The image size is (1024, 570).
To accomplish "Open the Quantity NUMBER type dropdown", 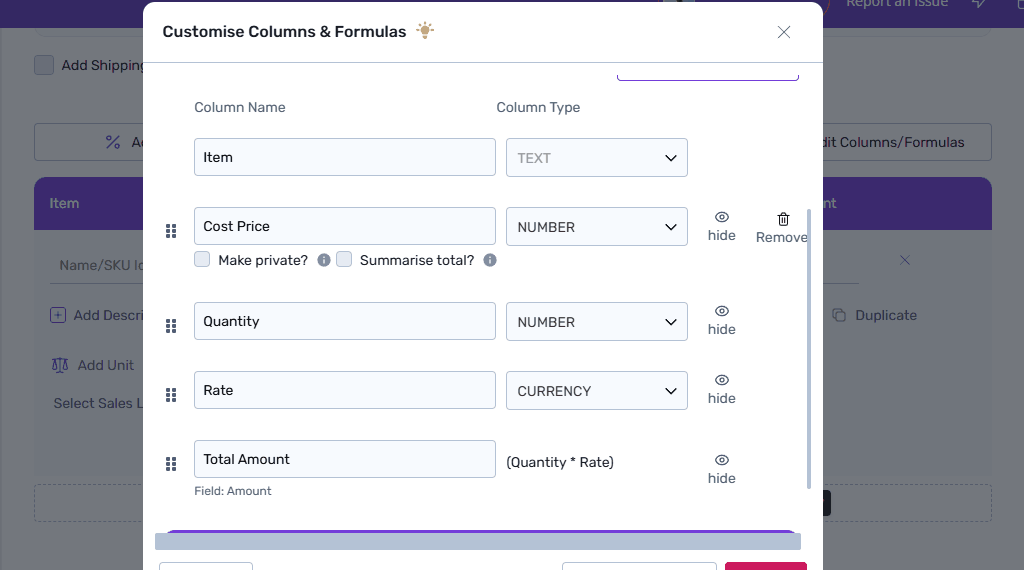I will tap(597, 322).
